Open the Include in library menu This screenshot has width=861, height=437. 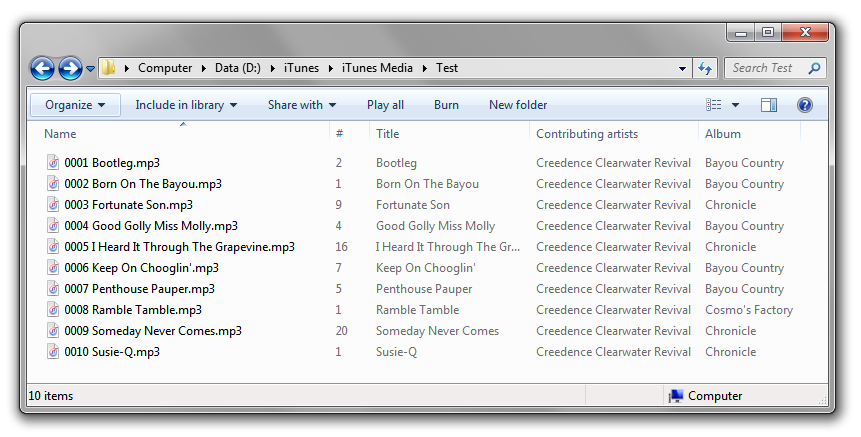(x=186, y=105)
